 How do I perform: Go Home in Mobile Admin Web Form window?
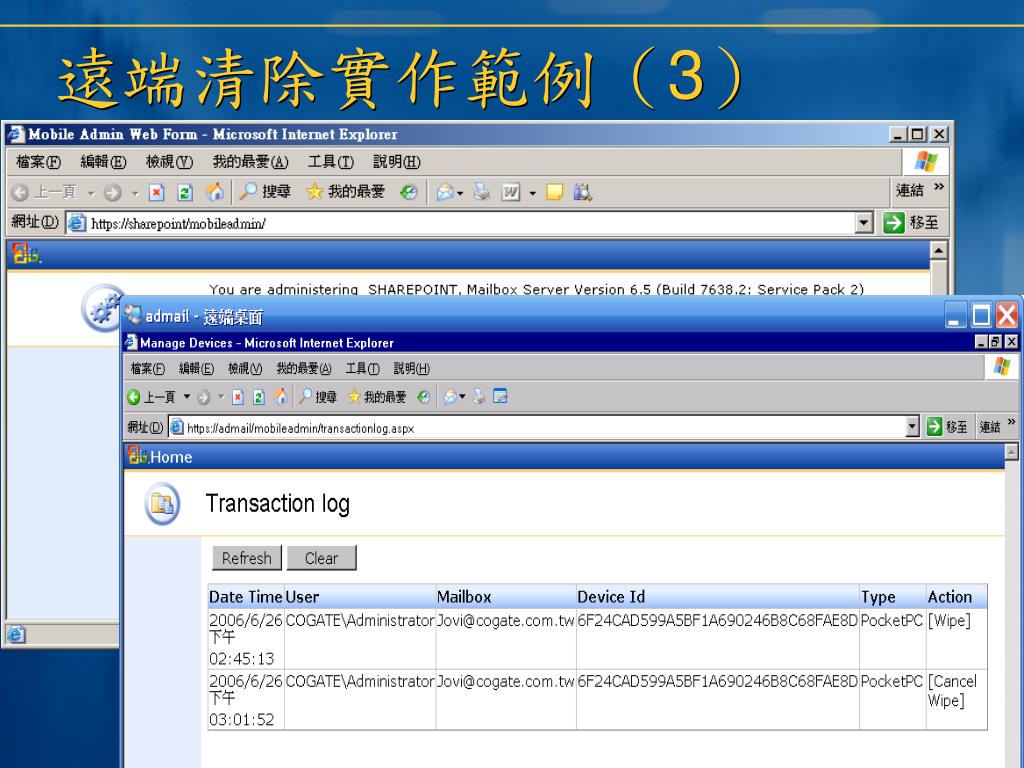tap(214, 191)
